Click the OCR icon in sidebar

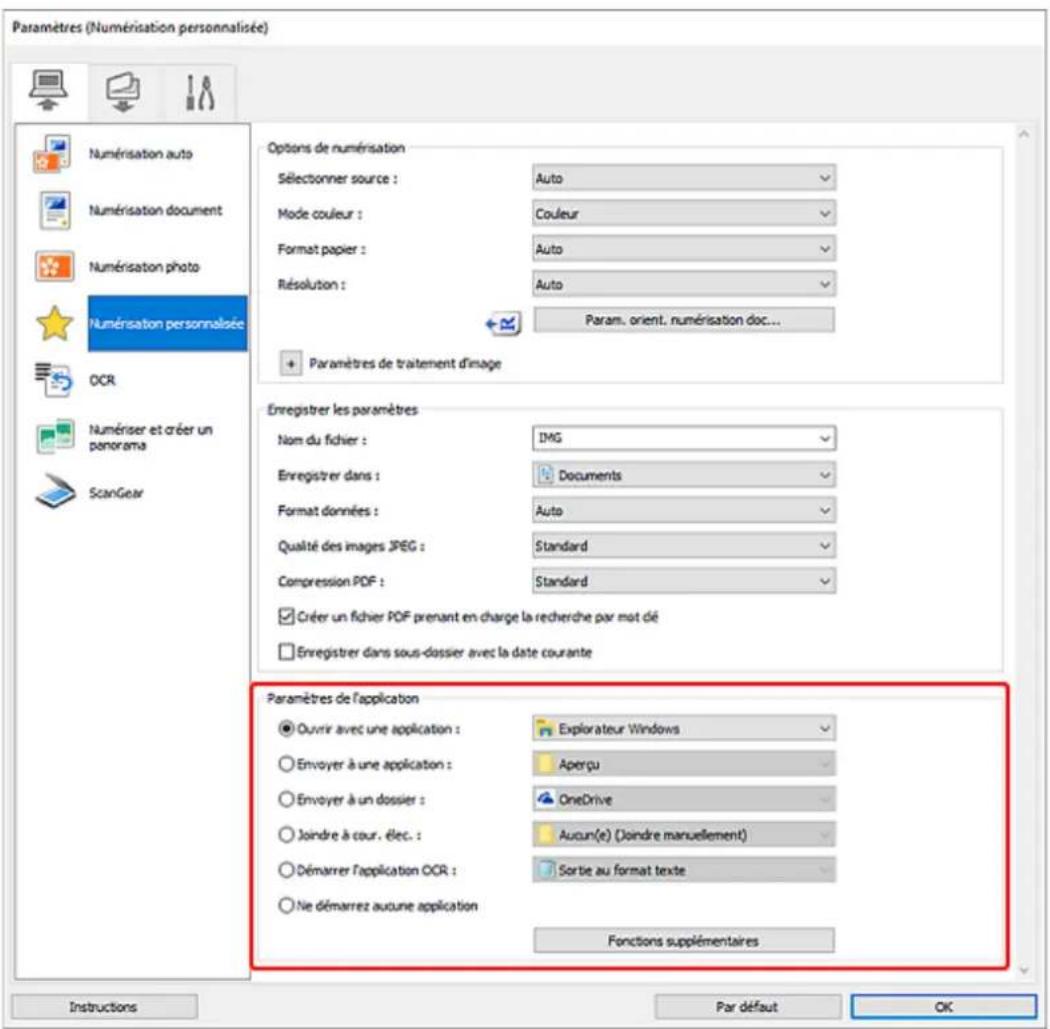click(53, 380)
